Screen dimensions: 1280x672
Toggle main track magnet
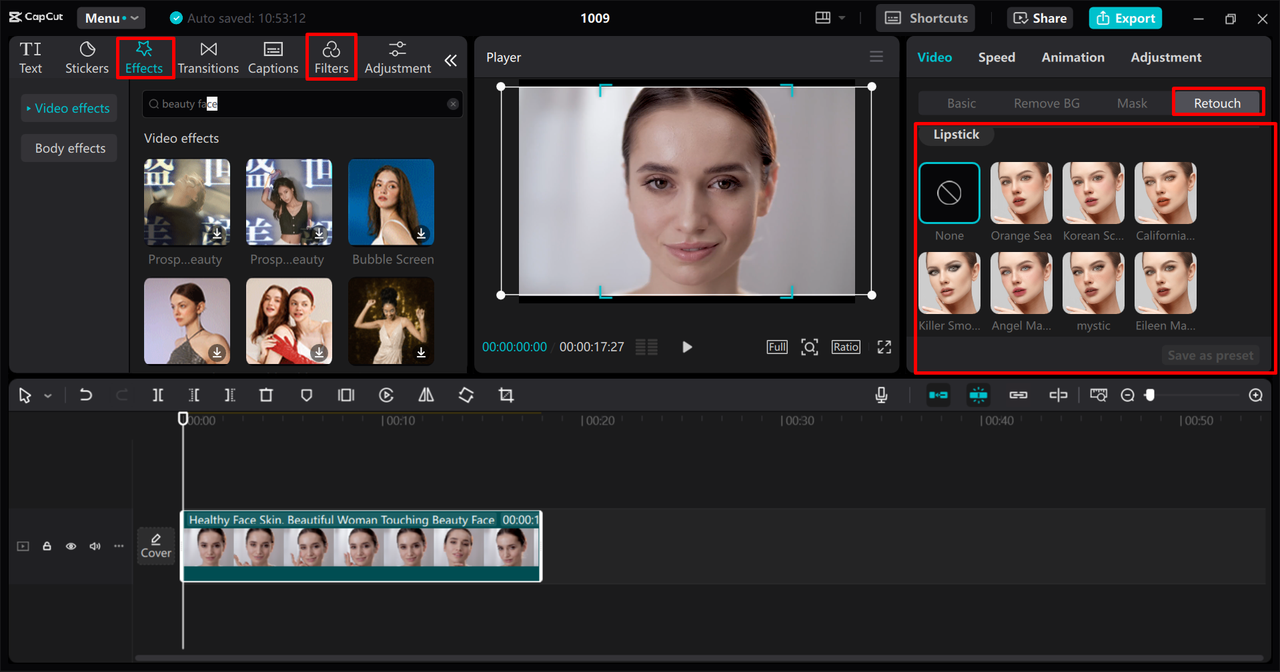click(938, 395)
